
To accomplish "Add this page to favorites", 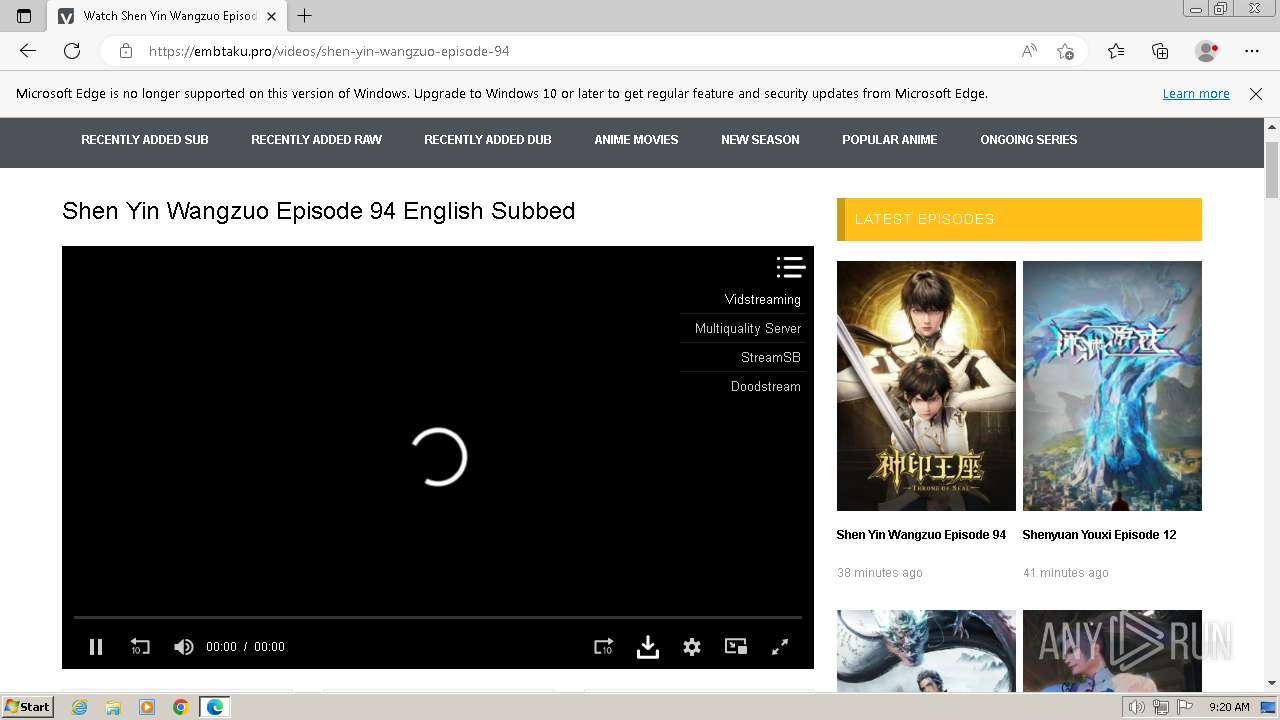I will click(x=1065, y=51).
